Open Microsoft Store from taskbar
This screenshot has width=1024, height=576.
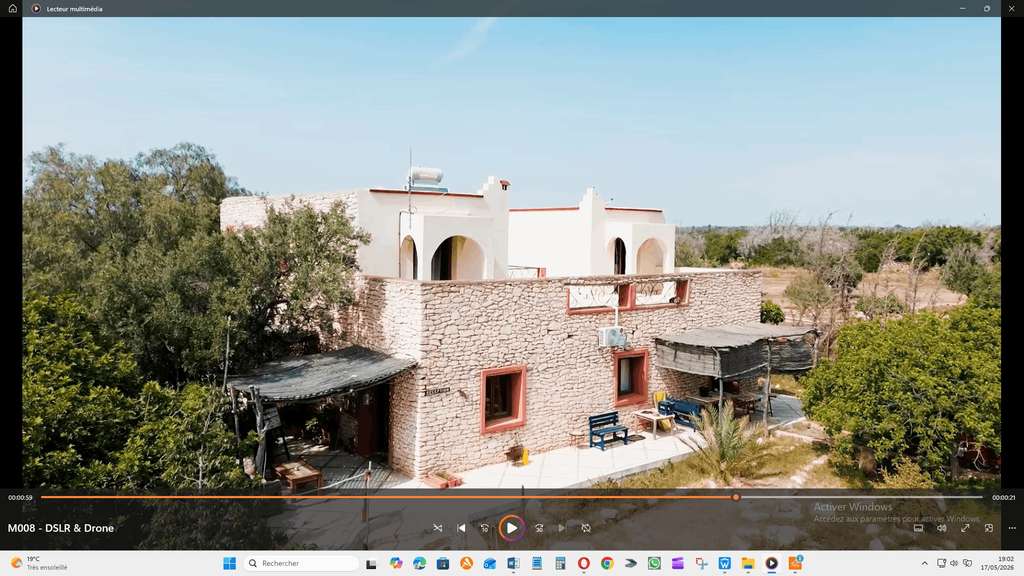443,563
